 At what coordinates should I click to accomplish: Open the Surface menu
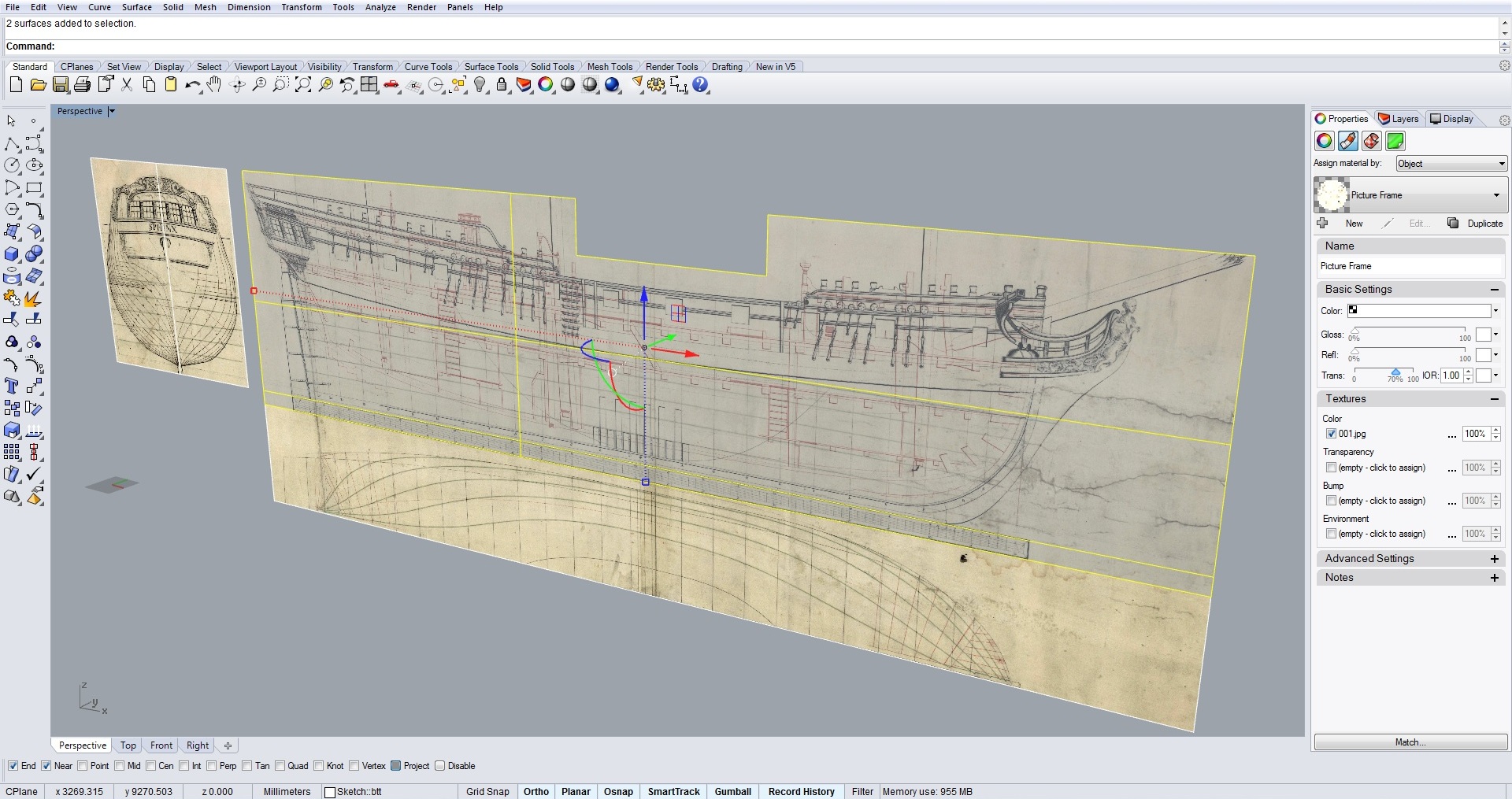tap(136, 7)
